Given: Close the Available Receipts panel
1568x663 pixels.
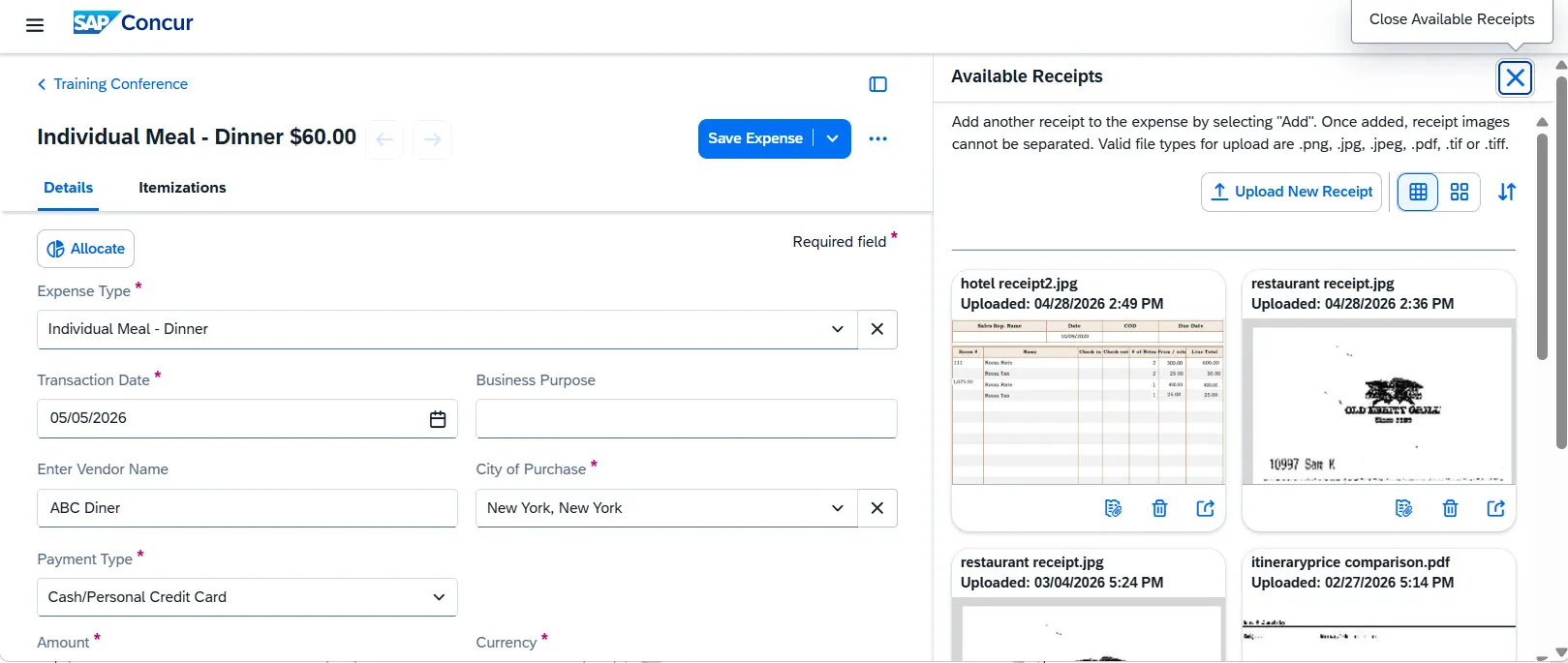Looking at the screenshot, I should 1515,77.
